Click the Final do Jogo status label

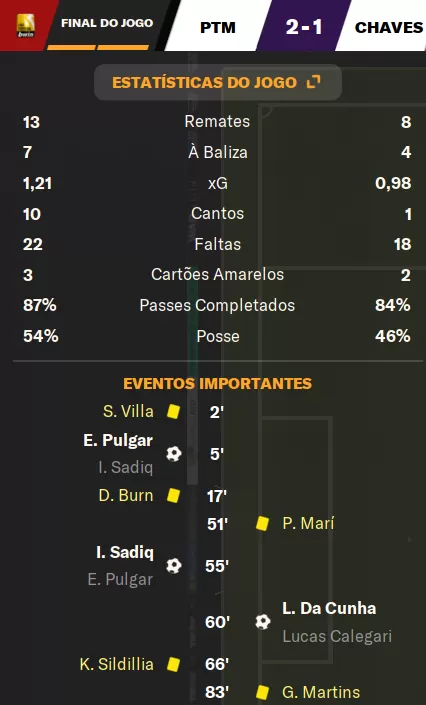[x=107, y=23]
